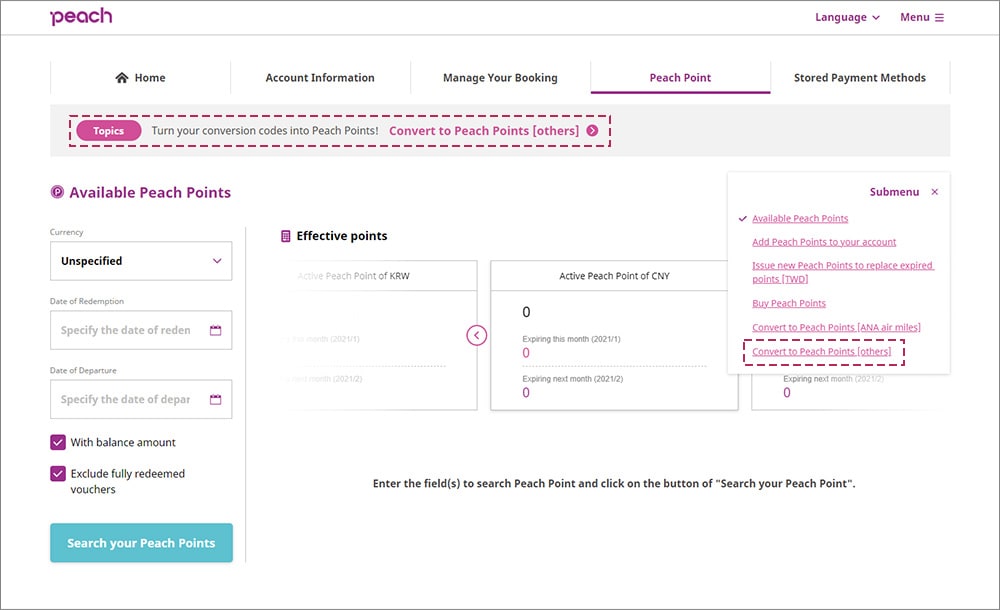Open submenu Convert to Peach Points [others]
1000x610 pixels.
coord(821,352)
